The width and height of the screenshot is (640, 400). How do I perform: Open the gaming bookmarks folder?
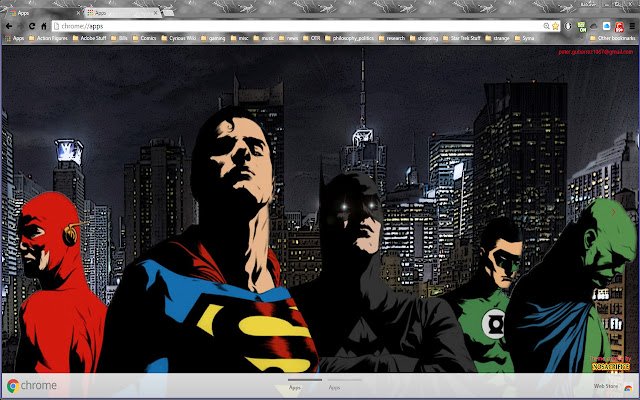click(213, 38)
